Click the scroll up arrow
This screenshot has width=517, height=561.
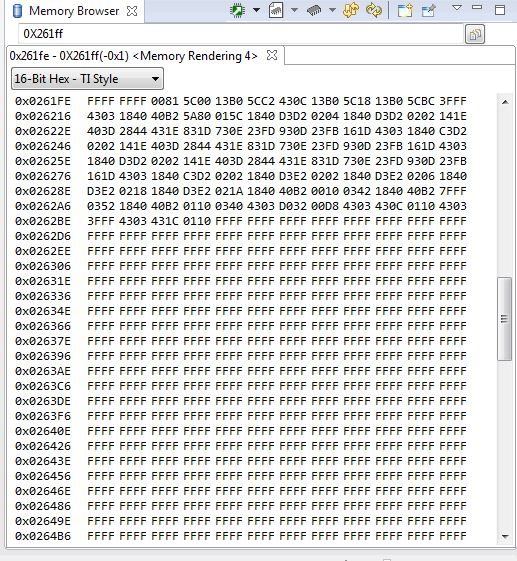[x=505, y=102]
